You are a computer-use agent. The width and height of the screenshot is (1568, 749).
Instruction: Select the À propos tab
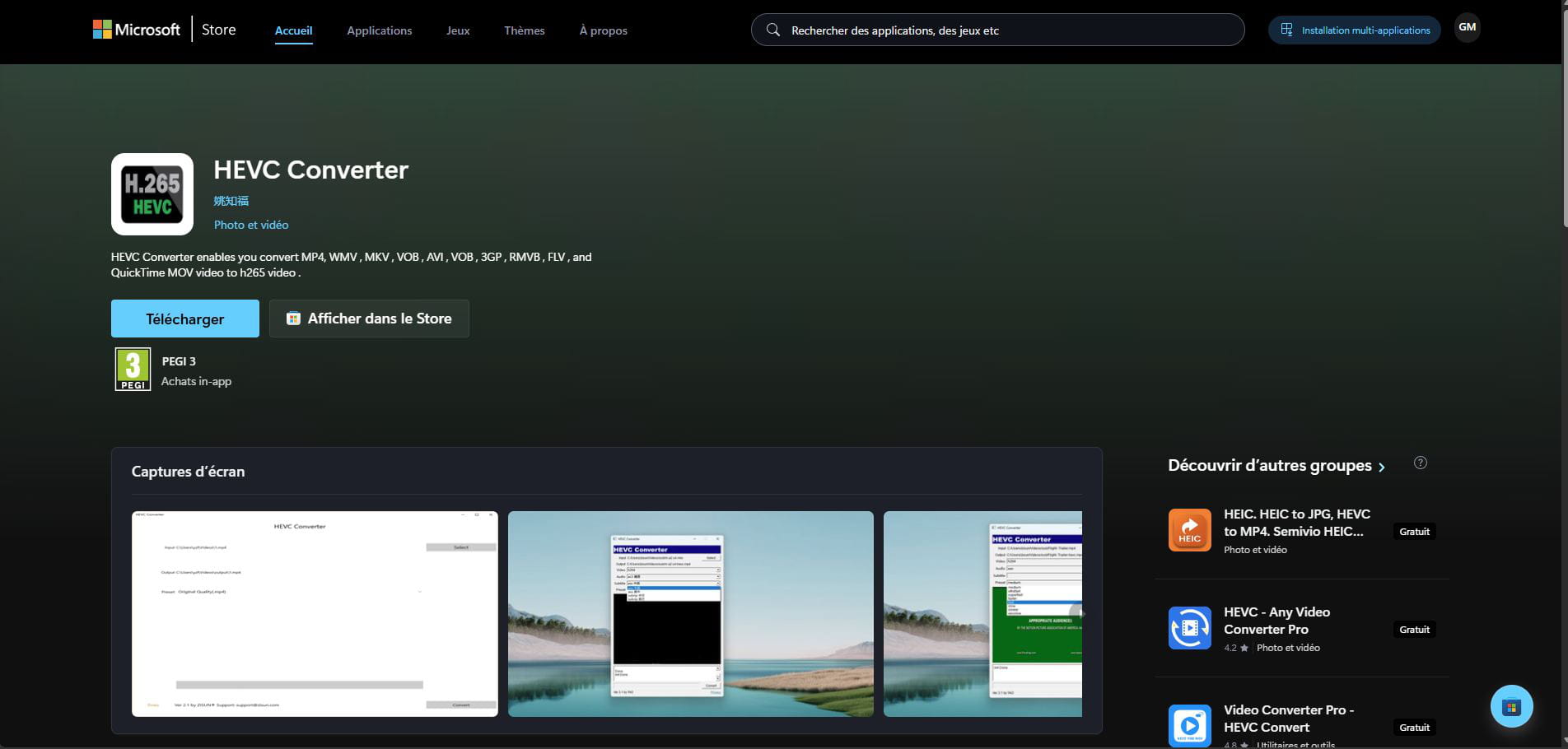click(604, 30)
